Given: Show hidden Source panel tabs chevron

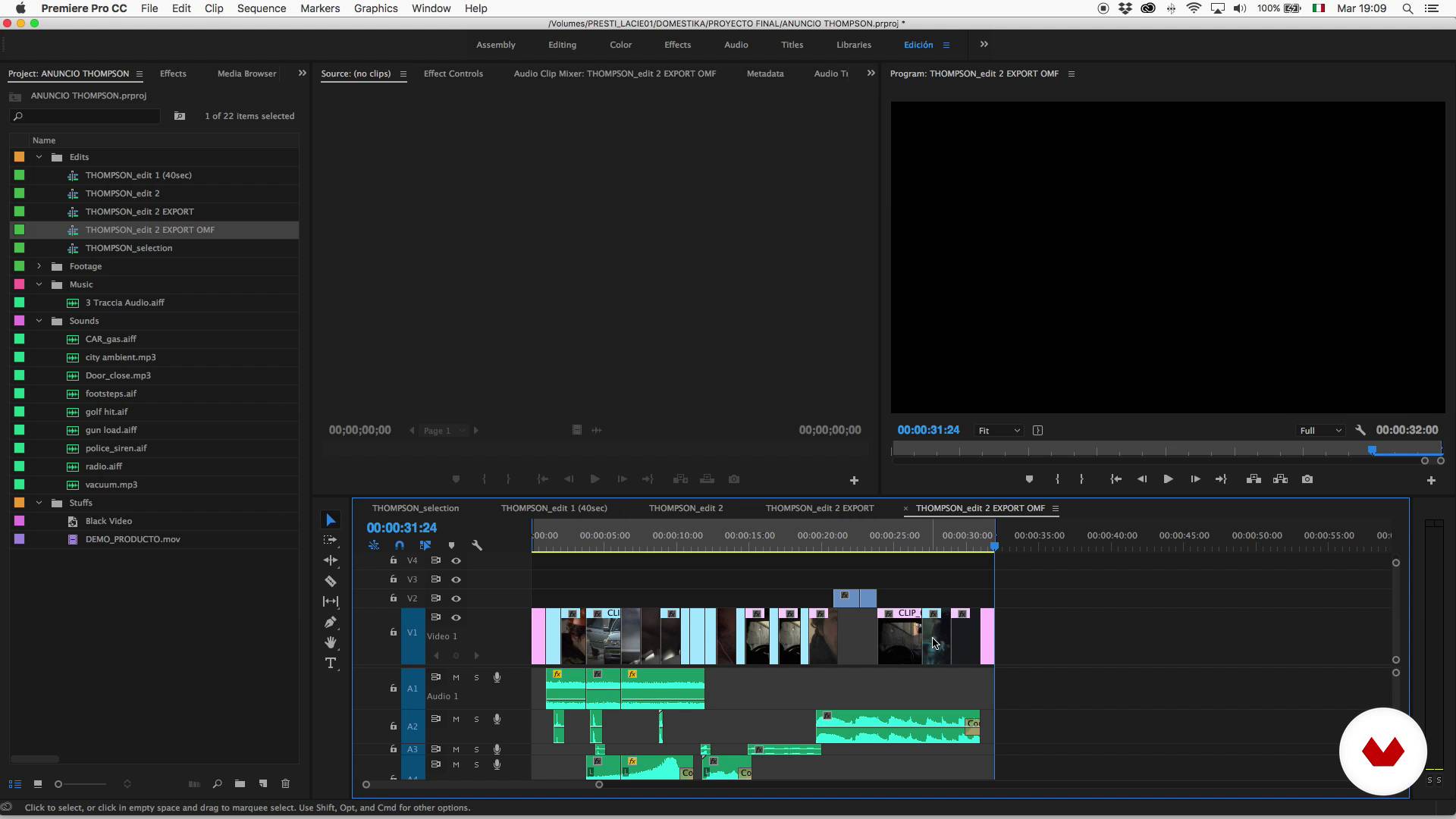Looking at the screenshot, I should (x=871, y=74).
